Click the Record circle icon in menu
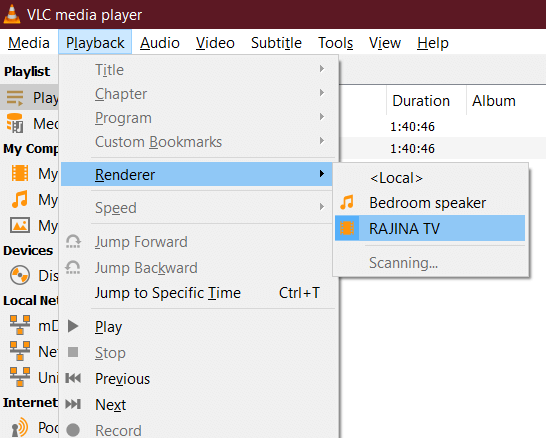This screenshot has width=546, height=438. (73, 430)
